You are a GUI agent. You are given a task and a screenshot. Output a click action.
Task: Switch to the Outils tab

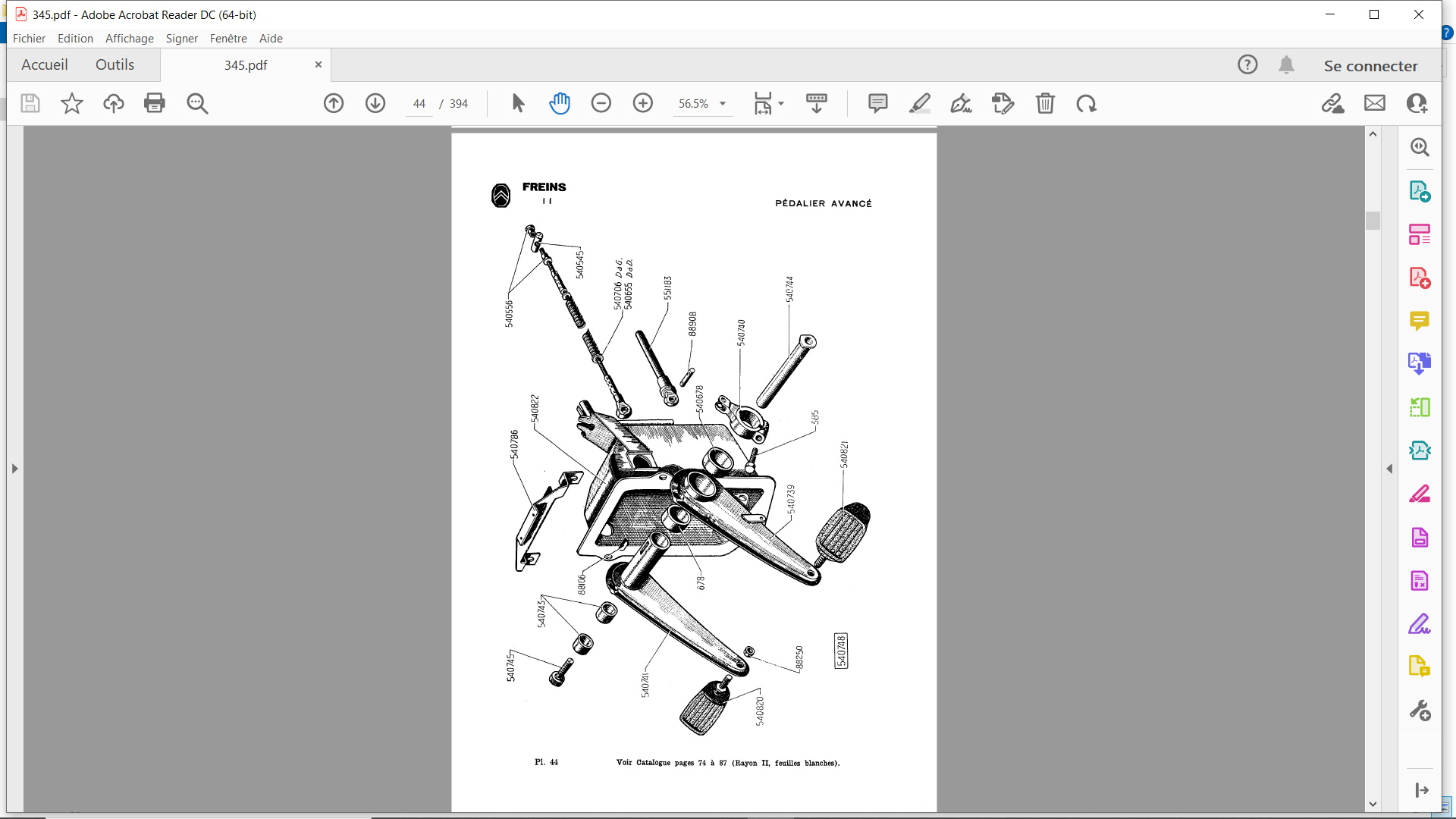pyautogui.click(x=115, y=65)
